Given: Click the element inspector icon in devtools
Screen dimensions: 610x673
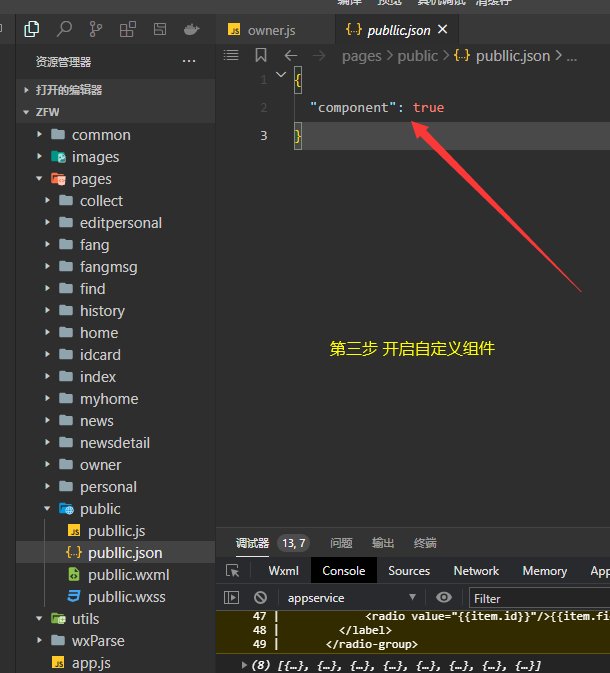Looking at the screenshot, I should (x=233, y=571).
